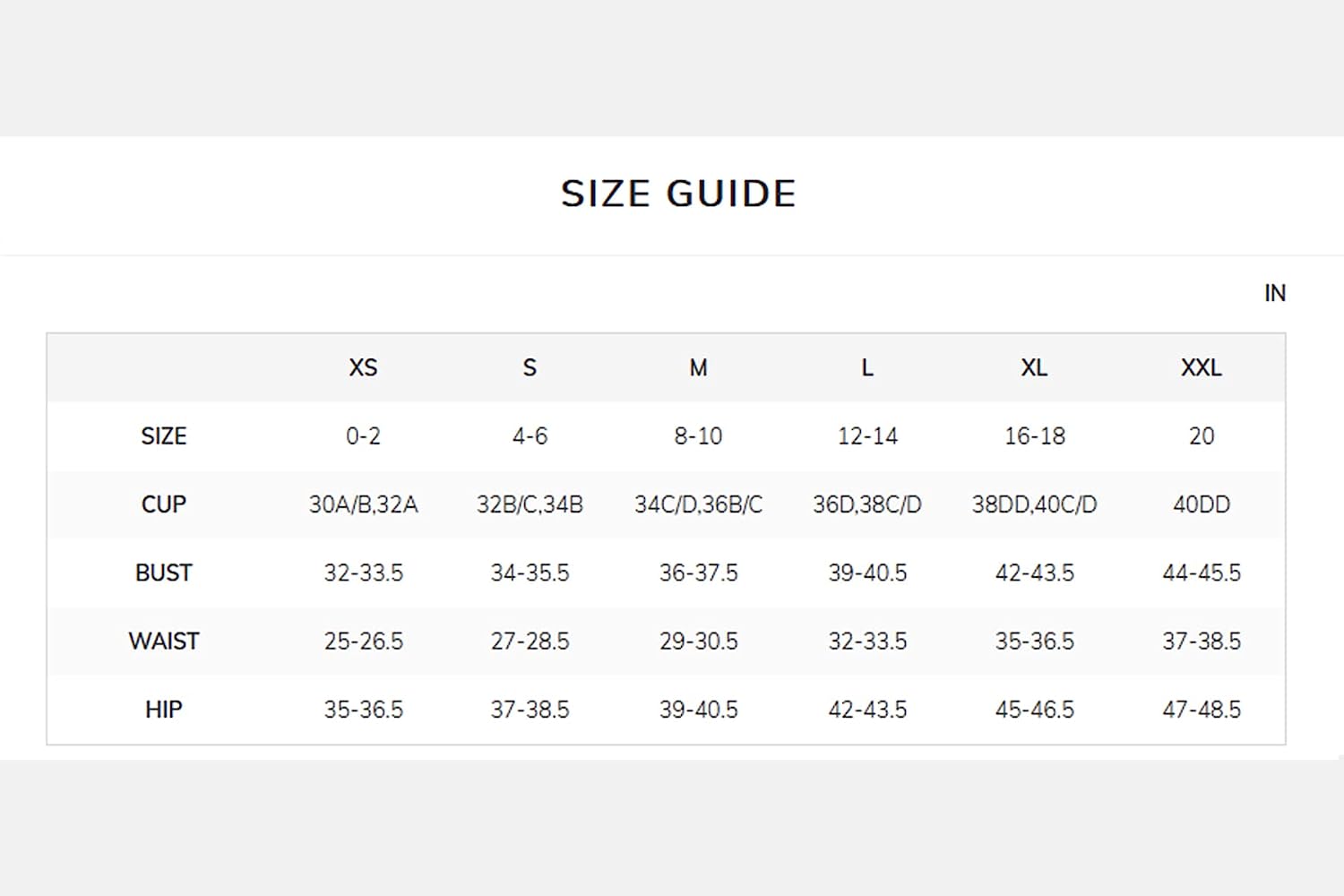Click the WAIST row label
Image resolution: width=1344 pixels, height=896 pixels.
[x=163, y=641]
